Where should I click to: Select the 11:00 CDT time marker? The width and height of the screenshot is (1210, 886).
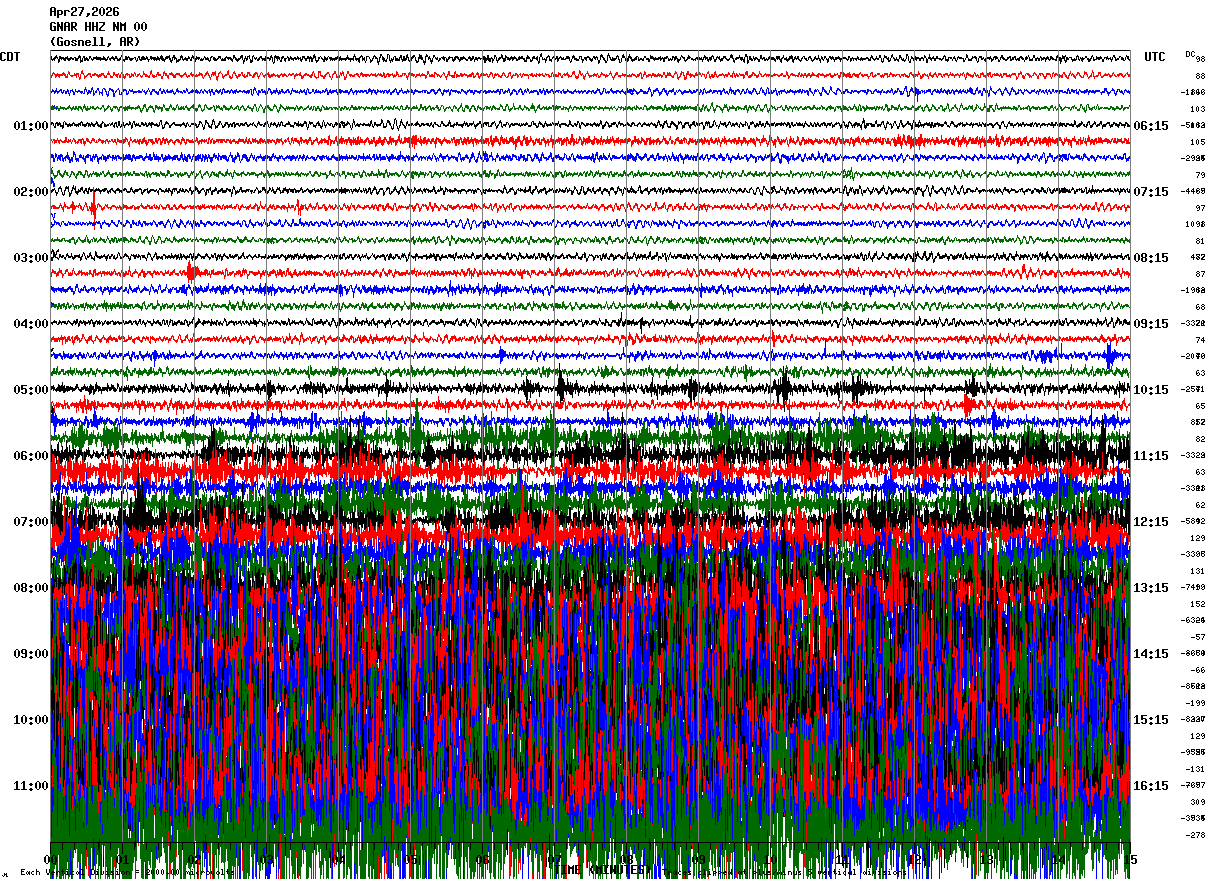point(31,786)
